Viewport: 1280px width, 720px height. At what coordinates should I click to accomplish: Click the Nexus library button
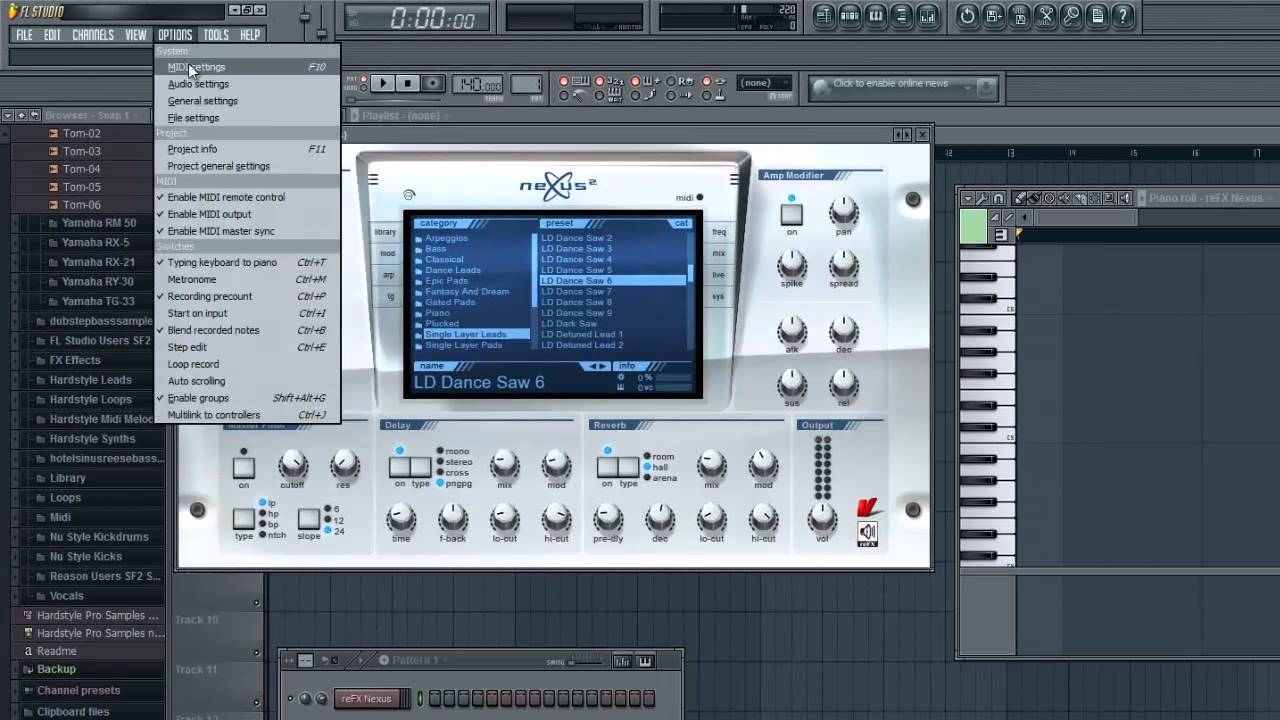(386, 232)
